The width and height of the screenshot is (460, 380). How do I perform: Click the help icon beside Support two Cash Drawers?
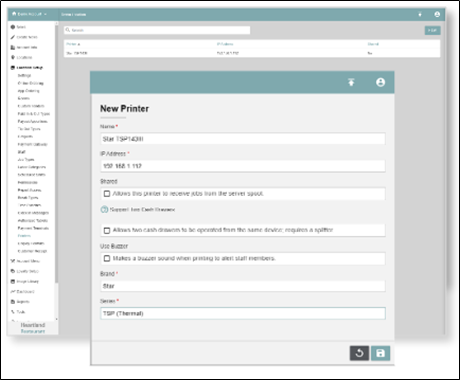click(x=104, y=210)
